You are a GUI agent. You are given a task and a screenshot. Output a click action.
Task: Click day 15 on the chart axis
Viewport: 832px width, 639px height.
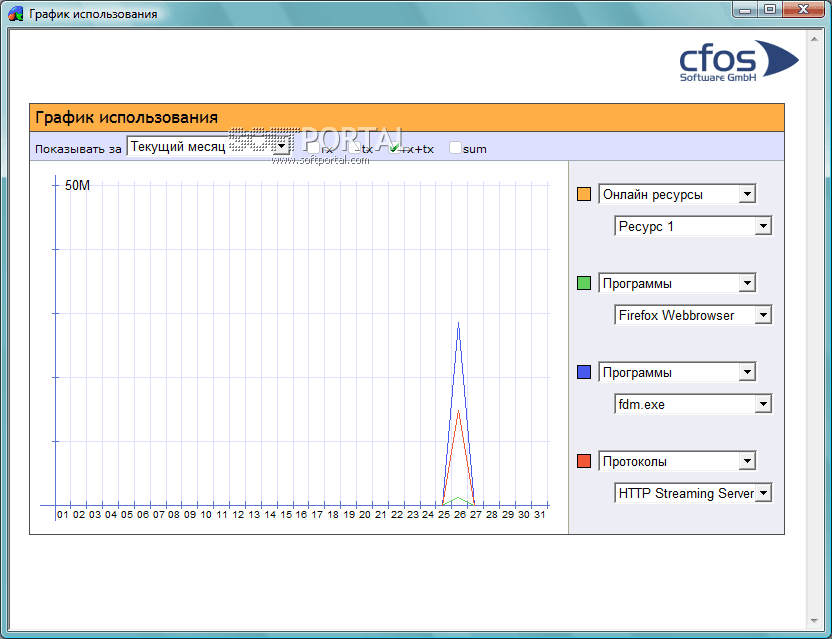286,515
